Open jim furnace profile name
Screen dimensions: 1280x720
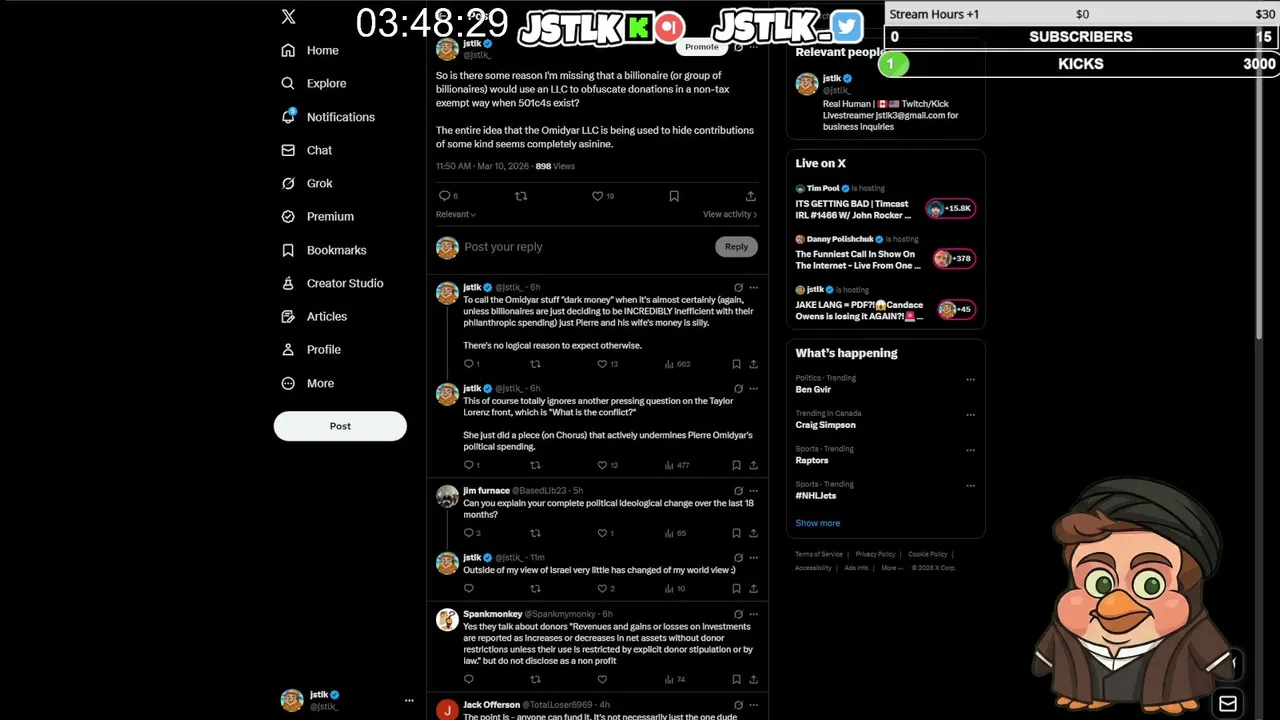[486, 491]
